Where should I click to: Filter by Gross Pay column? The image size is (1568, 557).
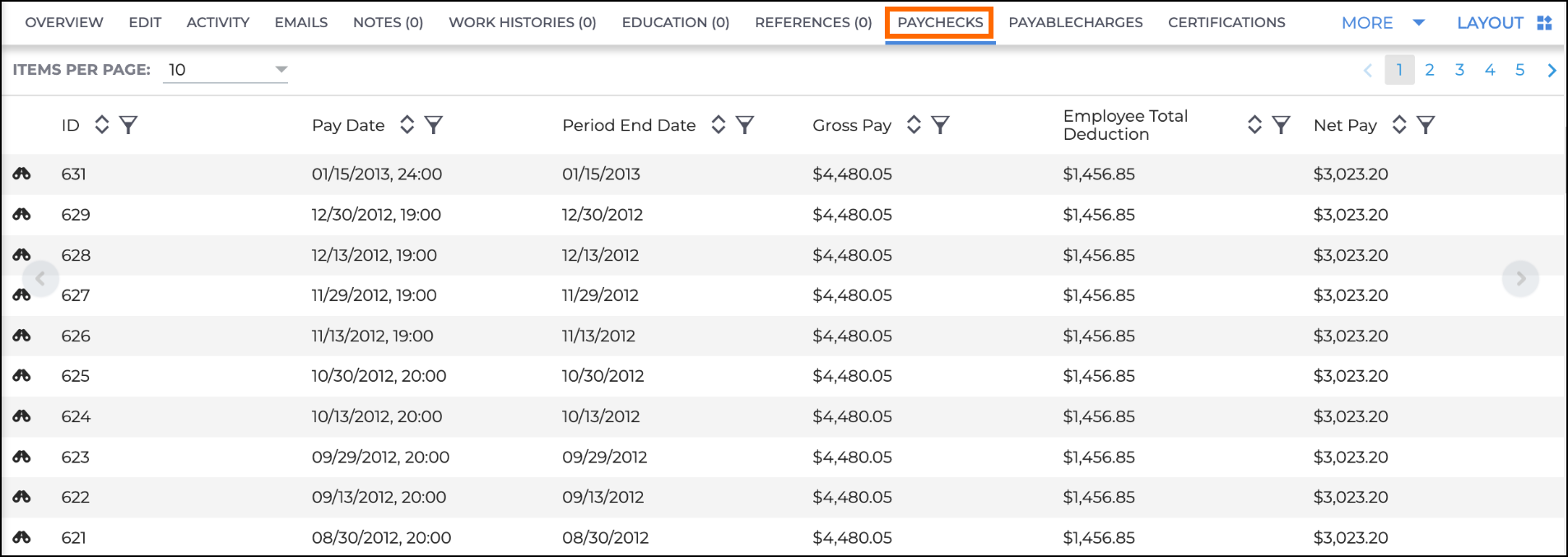pos(940,125)
